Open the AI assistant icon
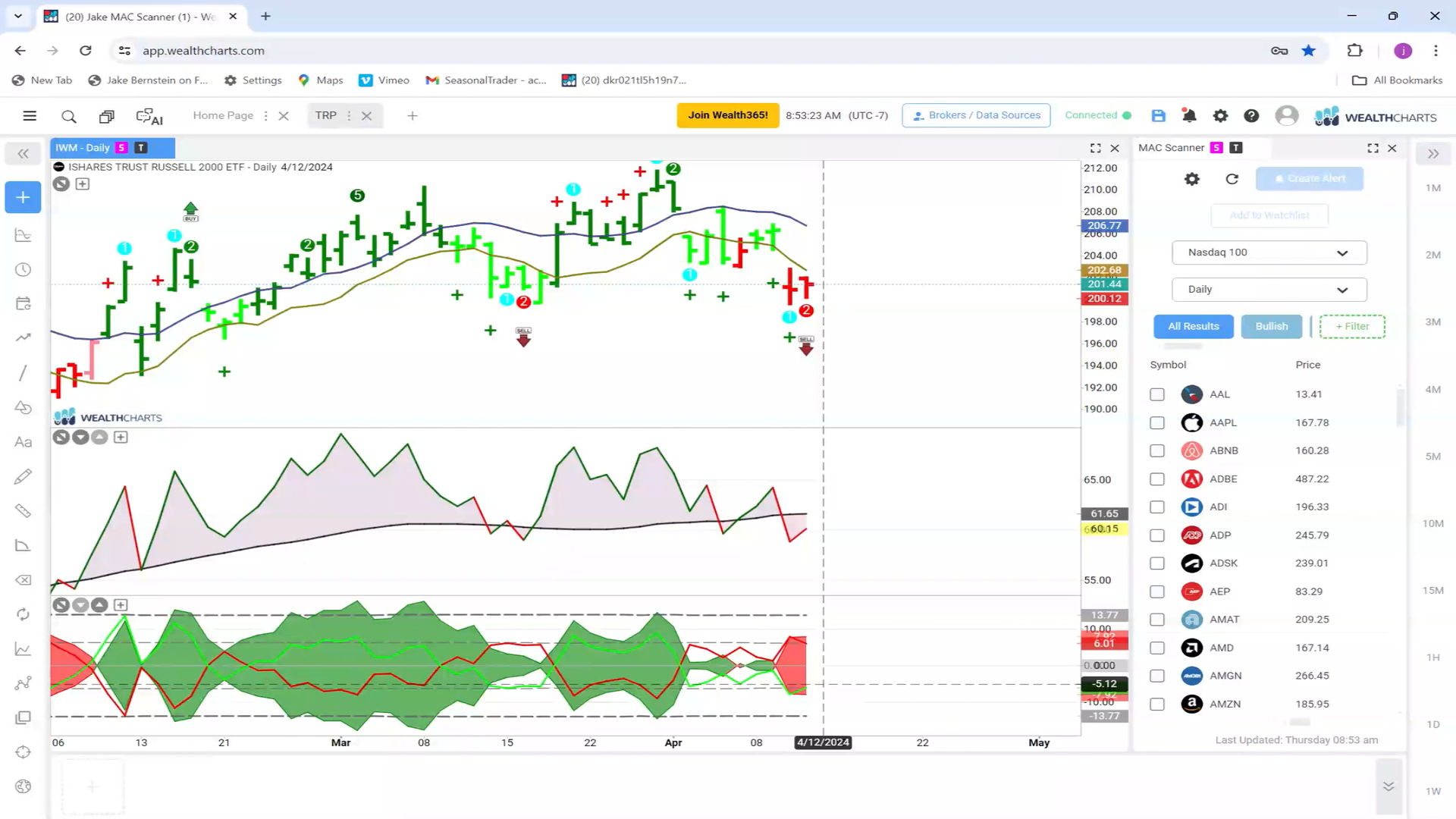This screenshot has width=1456, height=819. (149, 116)
